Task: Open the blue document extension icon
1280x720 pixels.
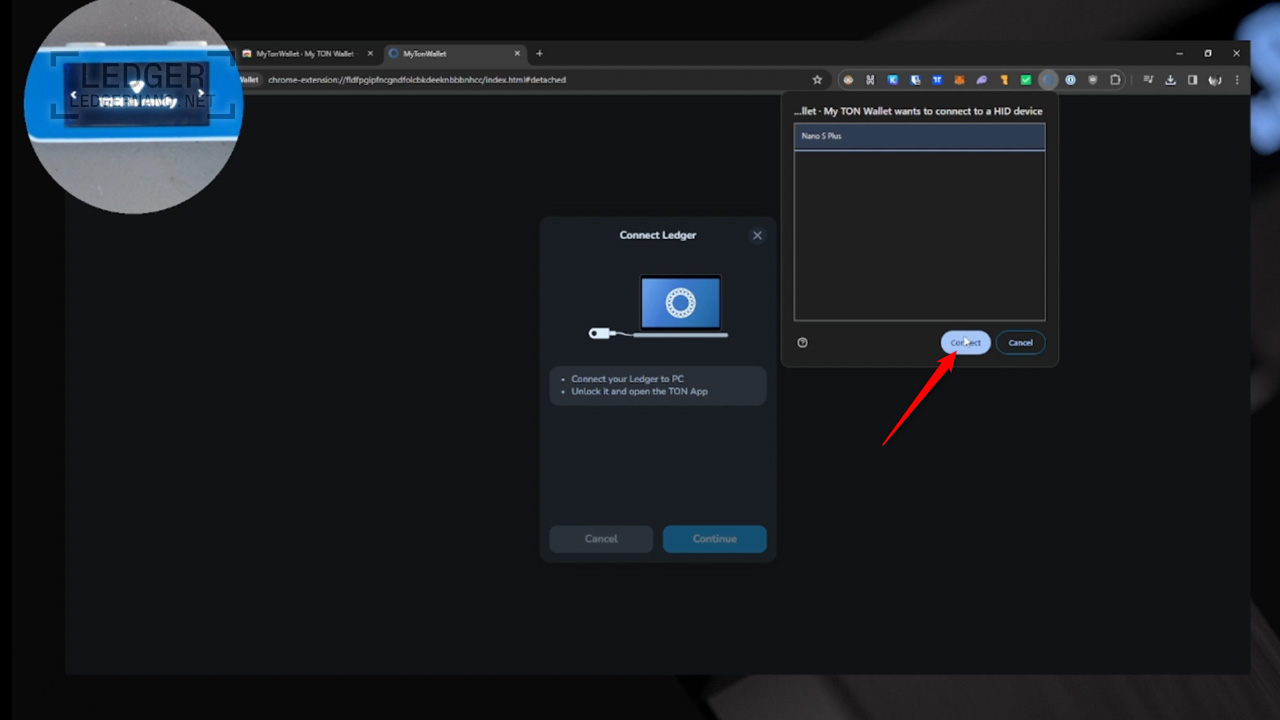Action: [915, 80]
